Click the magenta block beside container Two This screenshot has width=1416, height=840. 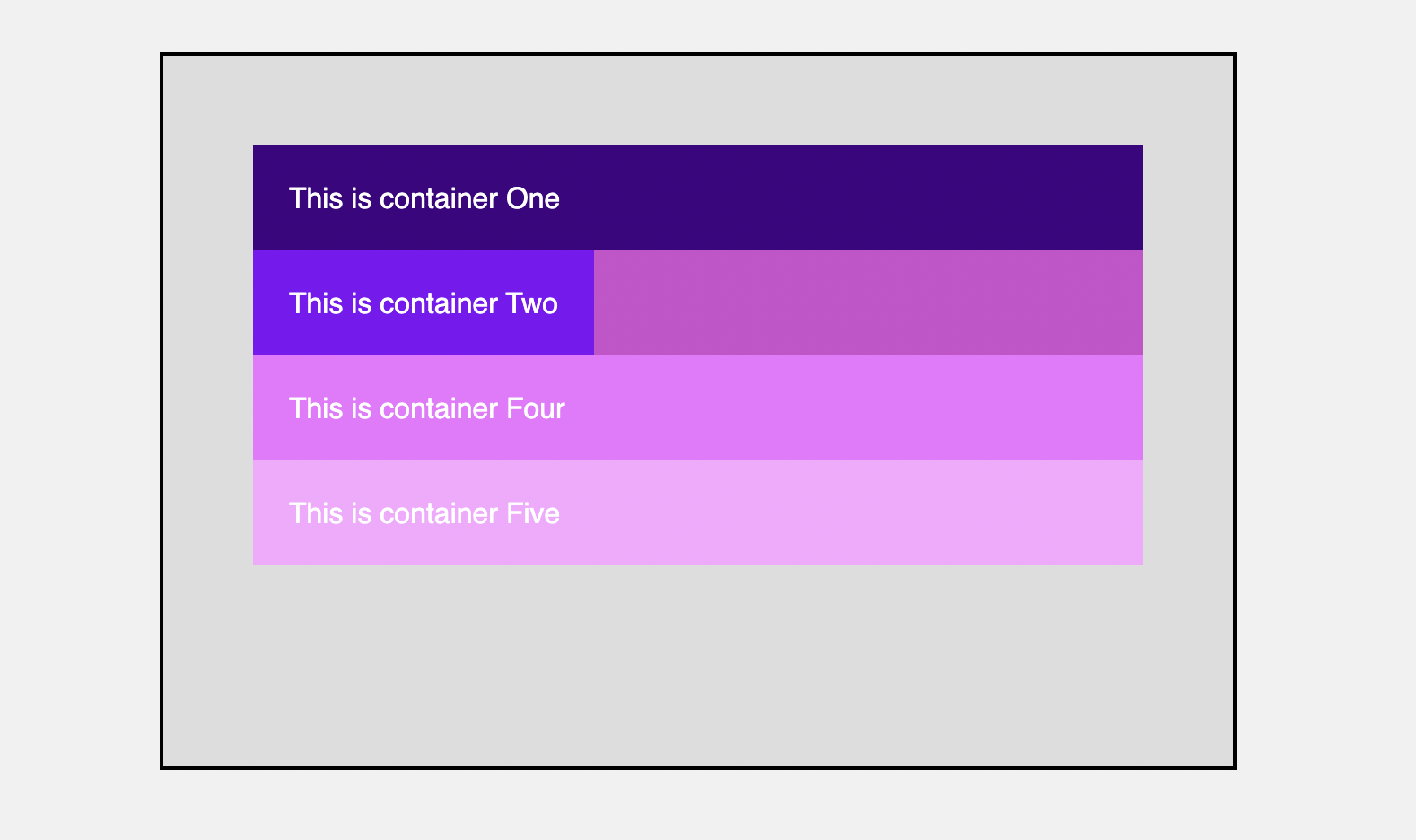pyautogui.click(x=868, y=303)
